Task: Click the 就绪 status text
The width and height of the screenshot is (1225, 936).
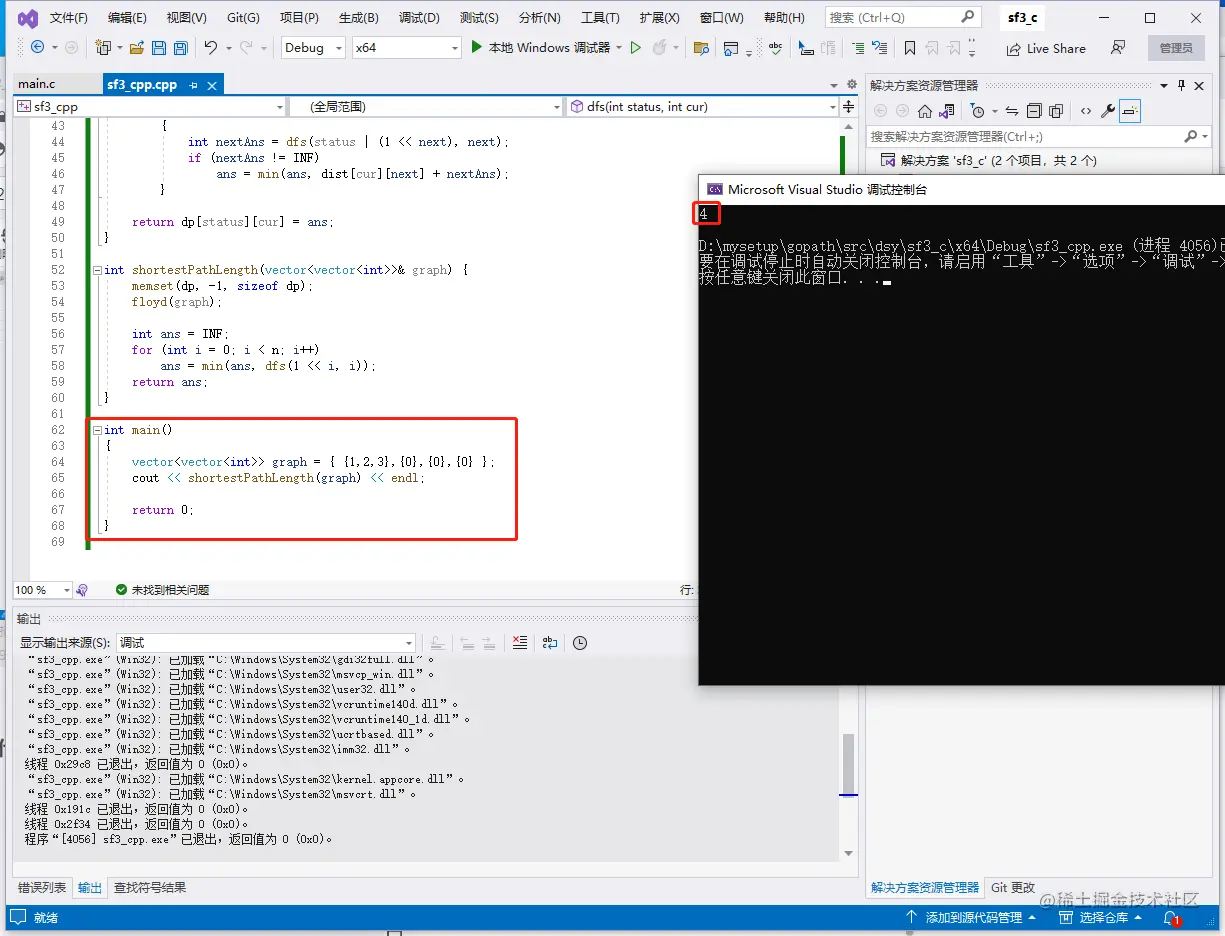Action: tap(46, 917)
